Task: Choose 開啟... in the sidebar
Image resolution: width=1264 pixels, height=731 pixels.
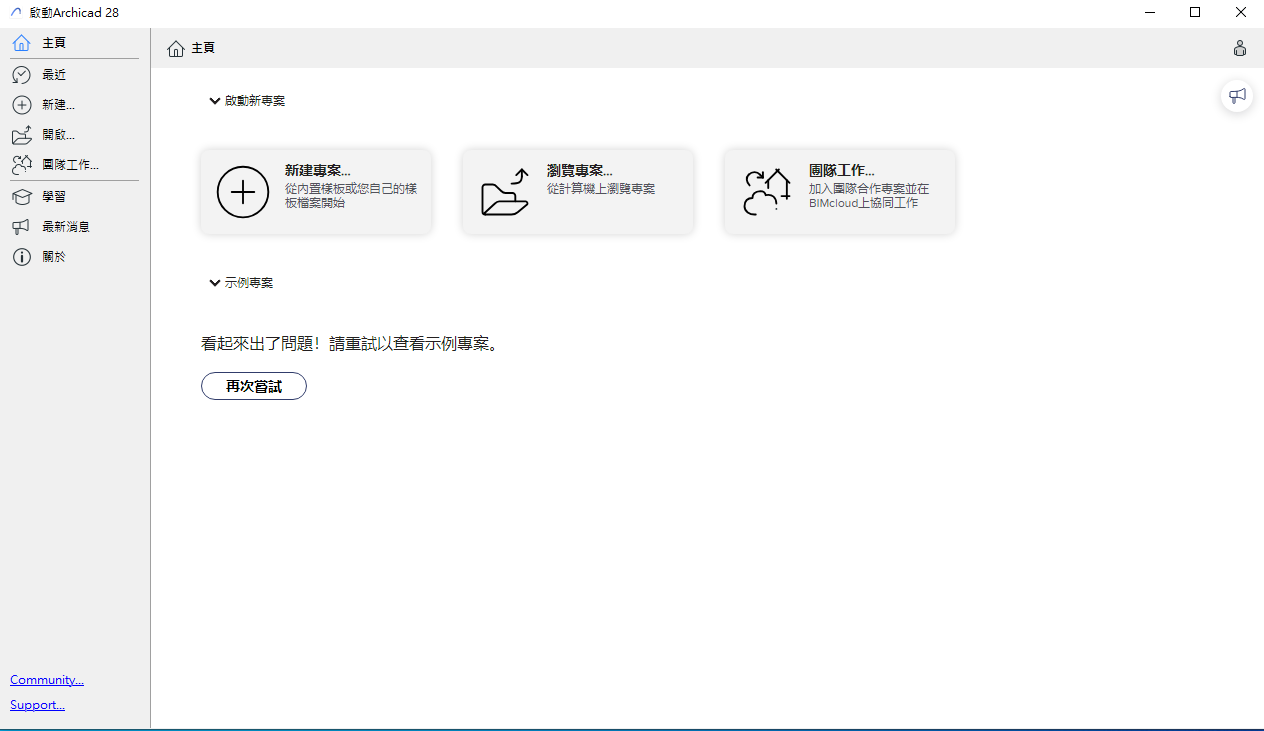Action: point(75,135)
